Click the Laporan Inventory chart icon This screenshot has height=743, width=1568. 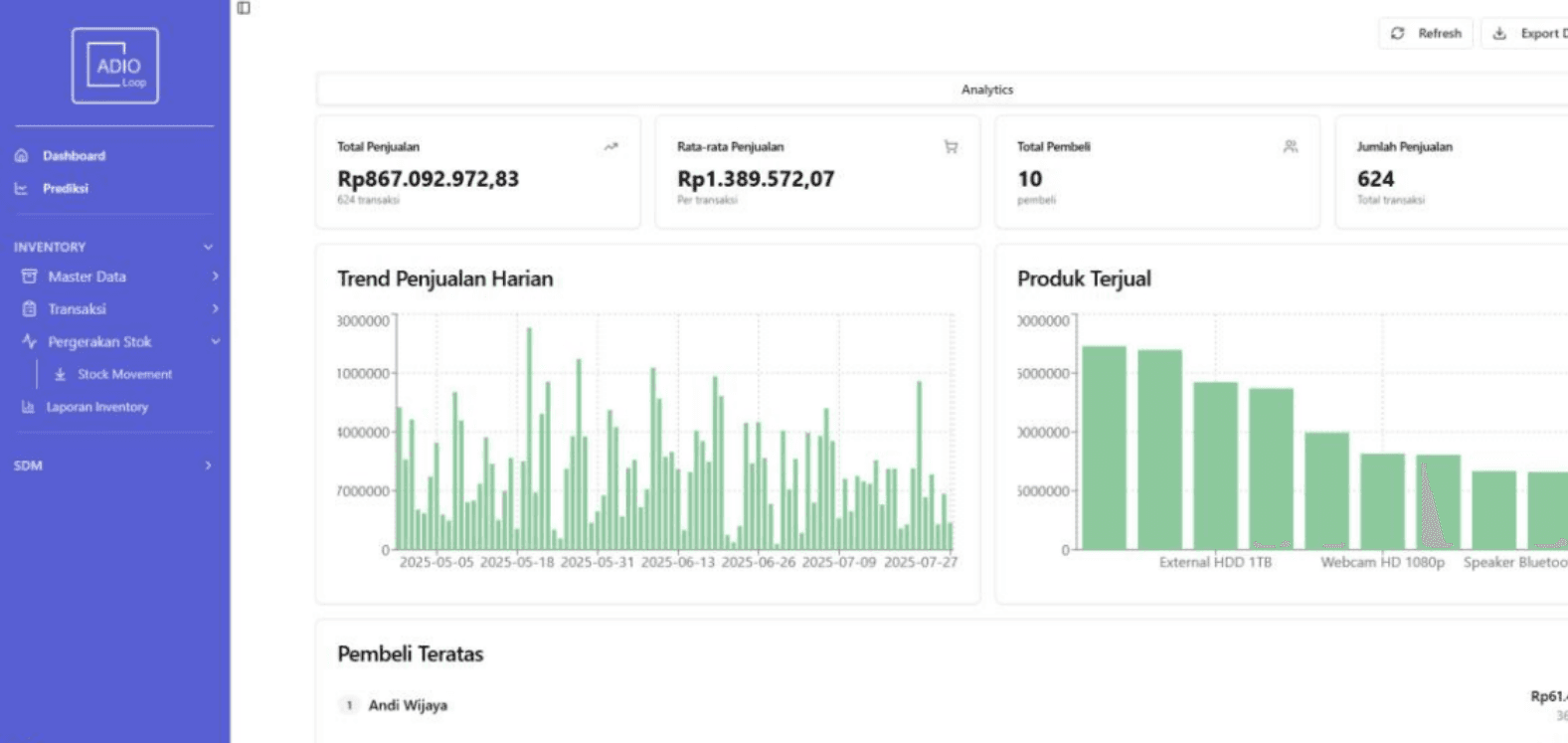28,407
